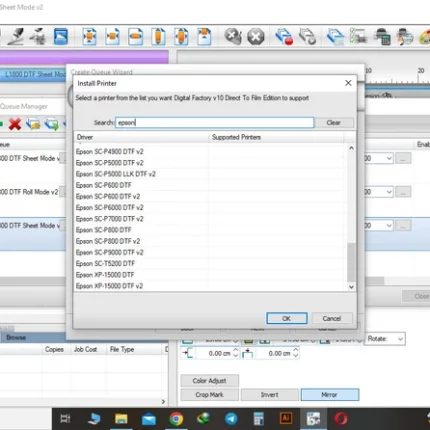Open the Opera browser on the taskbar
430x430 pixels.
(x=340, y=419)
